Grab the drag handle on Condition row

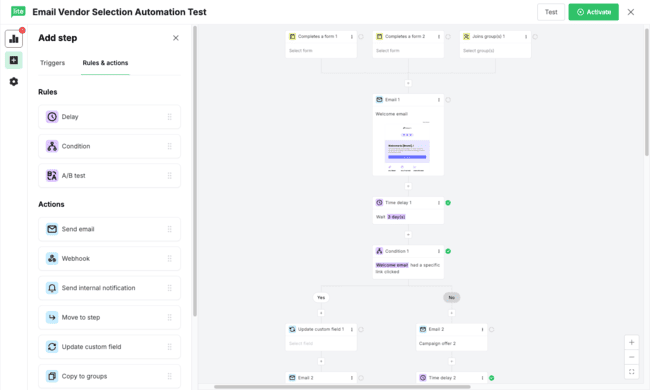pyautogui.click(x=170, y=146)
